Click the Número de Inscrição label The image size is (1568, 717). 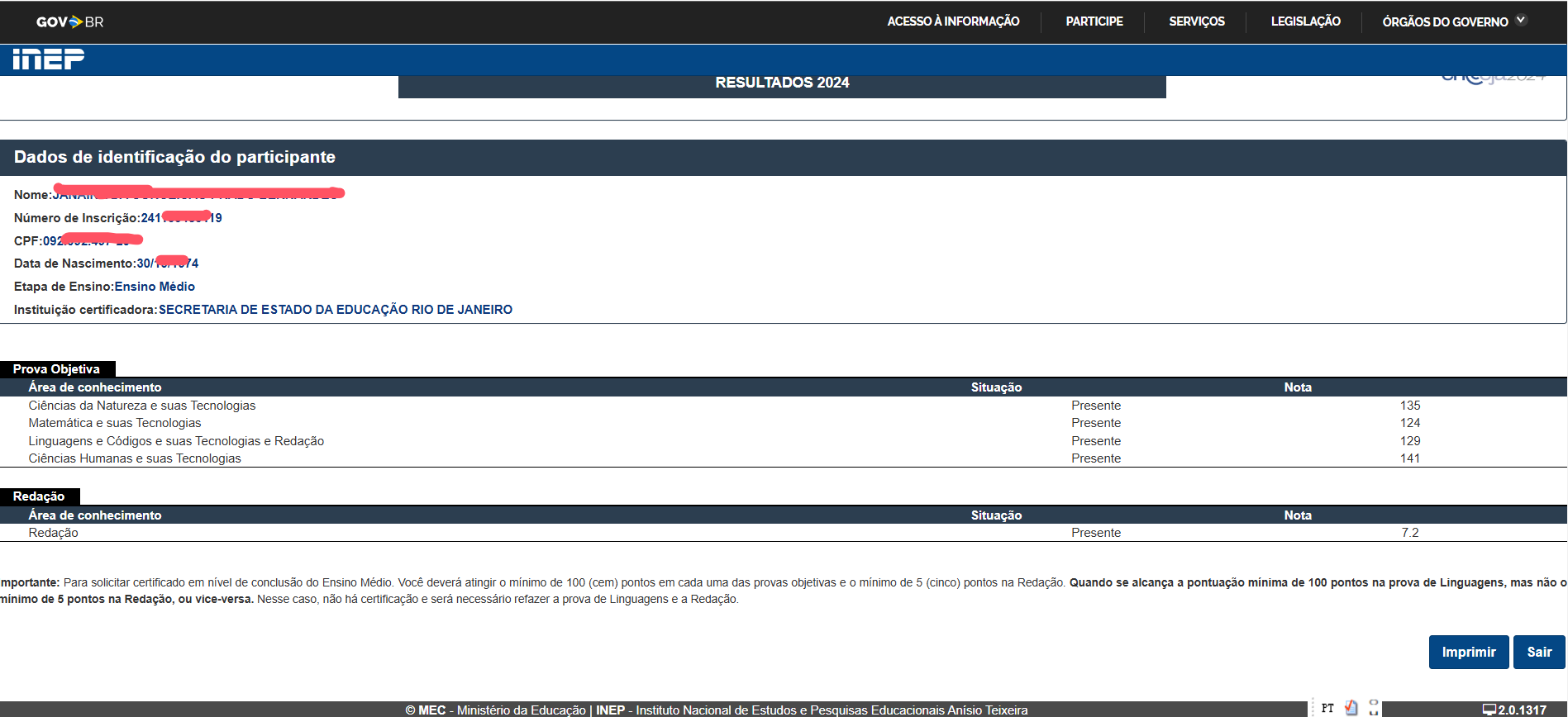pos(77,218)
